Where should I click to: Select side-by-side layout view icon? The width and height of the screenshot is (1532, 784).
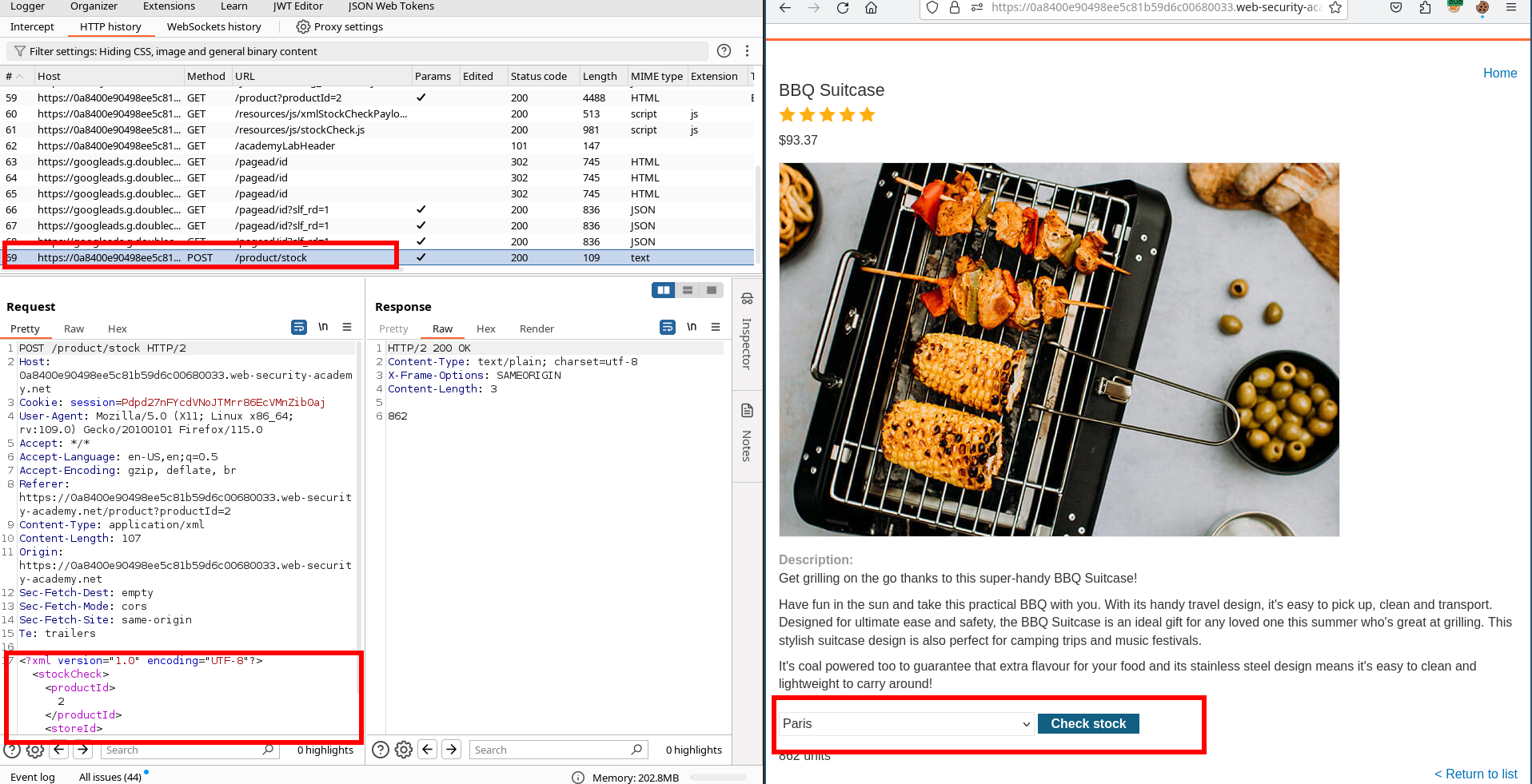coord(663,290)
